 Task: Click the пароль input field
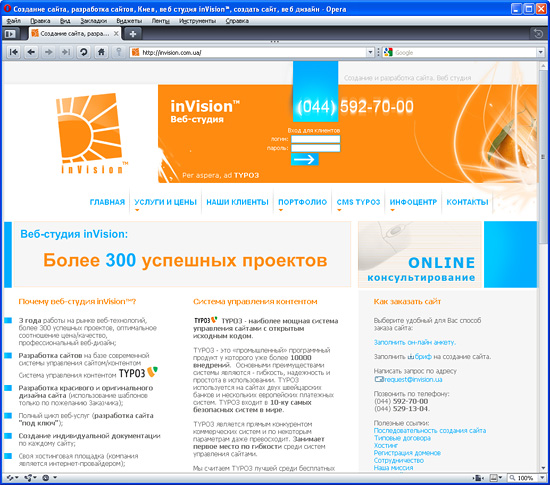click(x=315, y=148)
